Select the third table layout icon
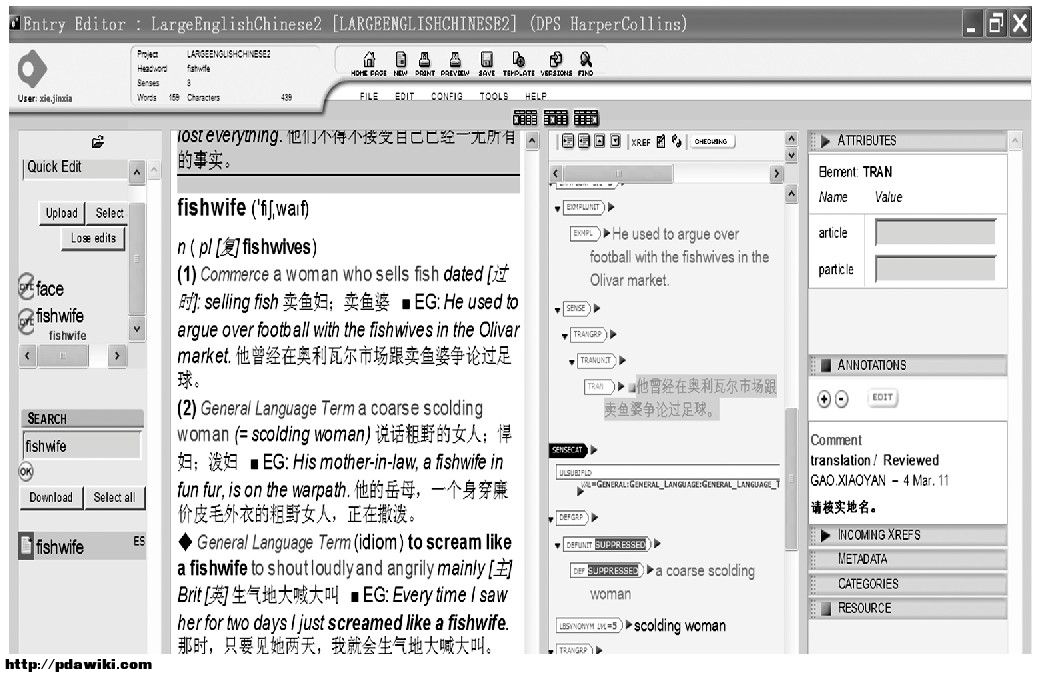This screenshot has height=677, width=1039. [x=586, y=118]
